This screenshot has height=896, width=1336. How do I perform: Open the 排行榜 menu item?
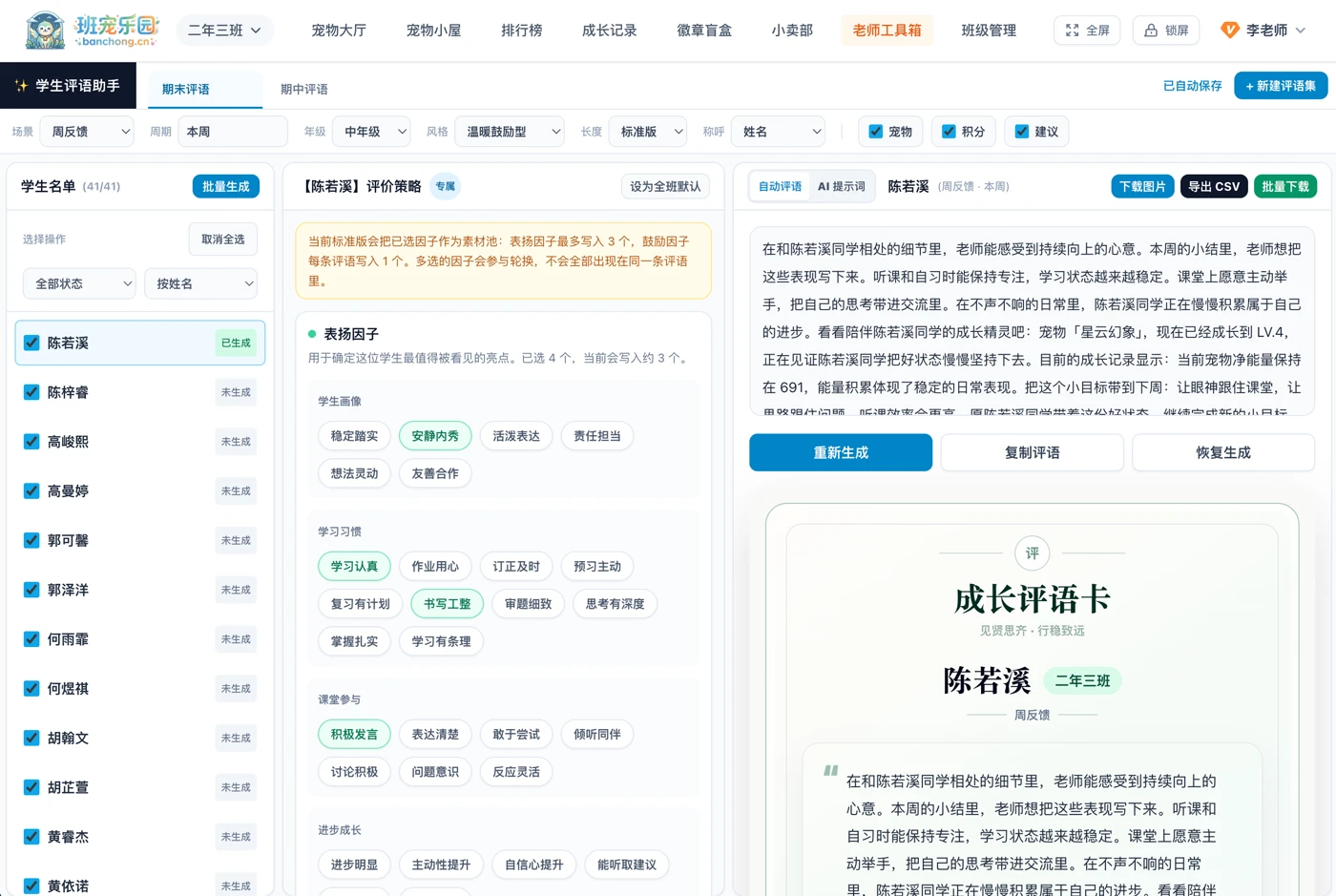coord(522,31)
